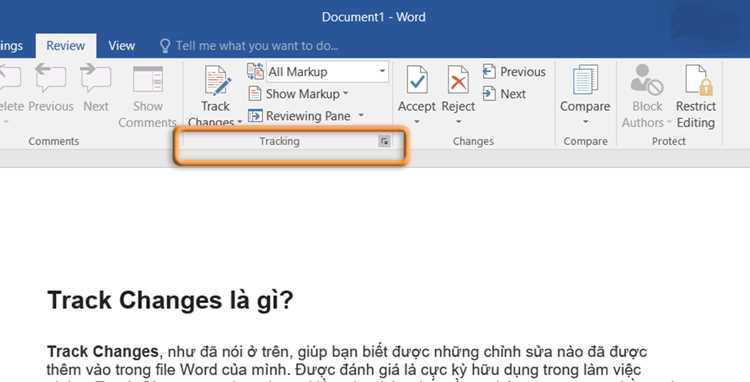This screenshot has height=382, width=750.
Task: Click the Show Comments icon
Action: pyautogui.click(x=148, y=79)
